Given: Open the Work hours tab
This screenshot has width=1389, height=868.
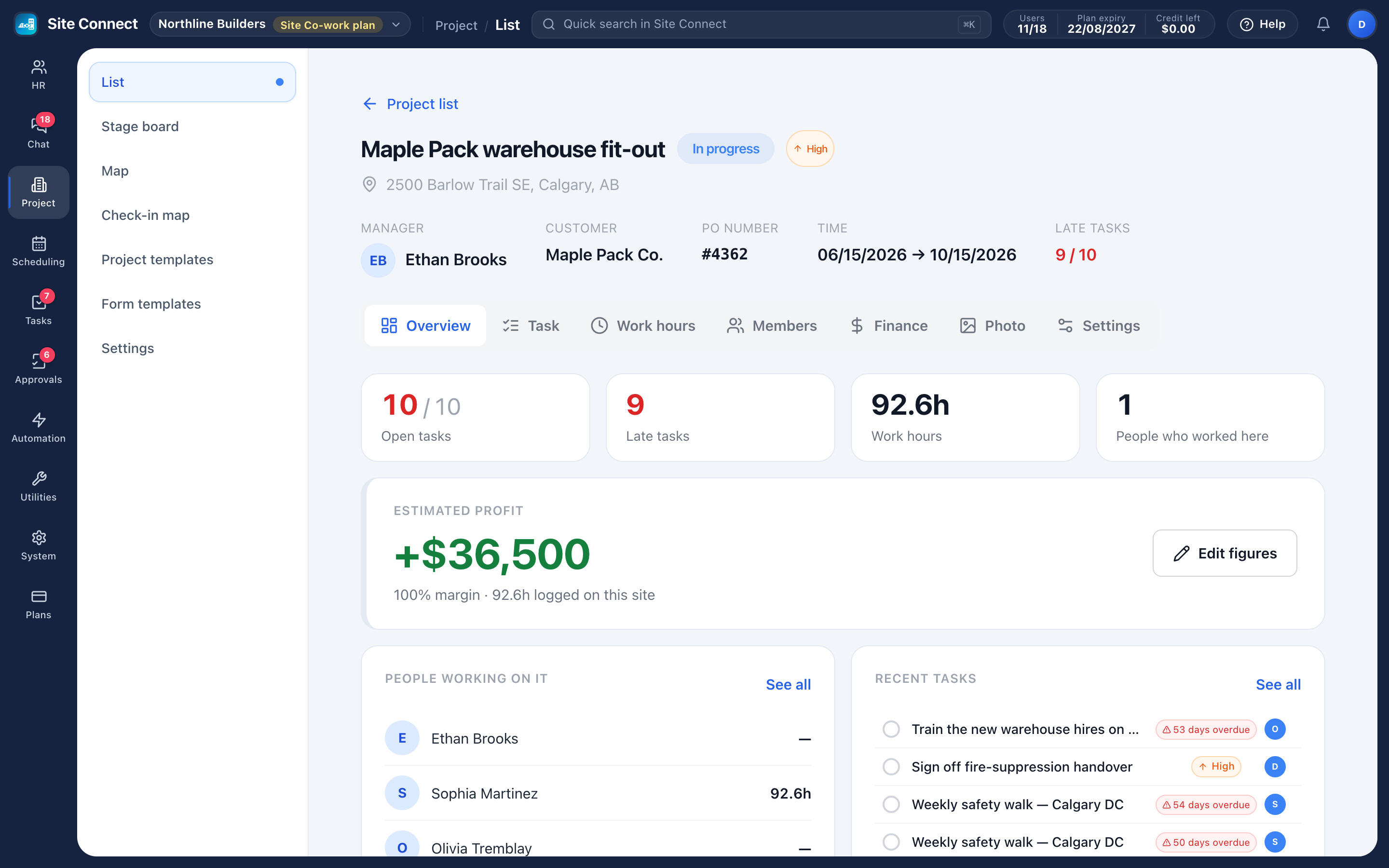Looking at the screenshot, I should tap(643, 325).
